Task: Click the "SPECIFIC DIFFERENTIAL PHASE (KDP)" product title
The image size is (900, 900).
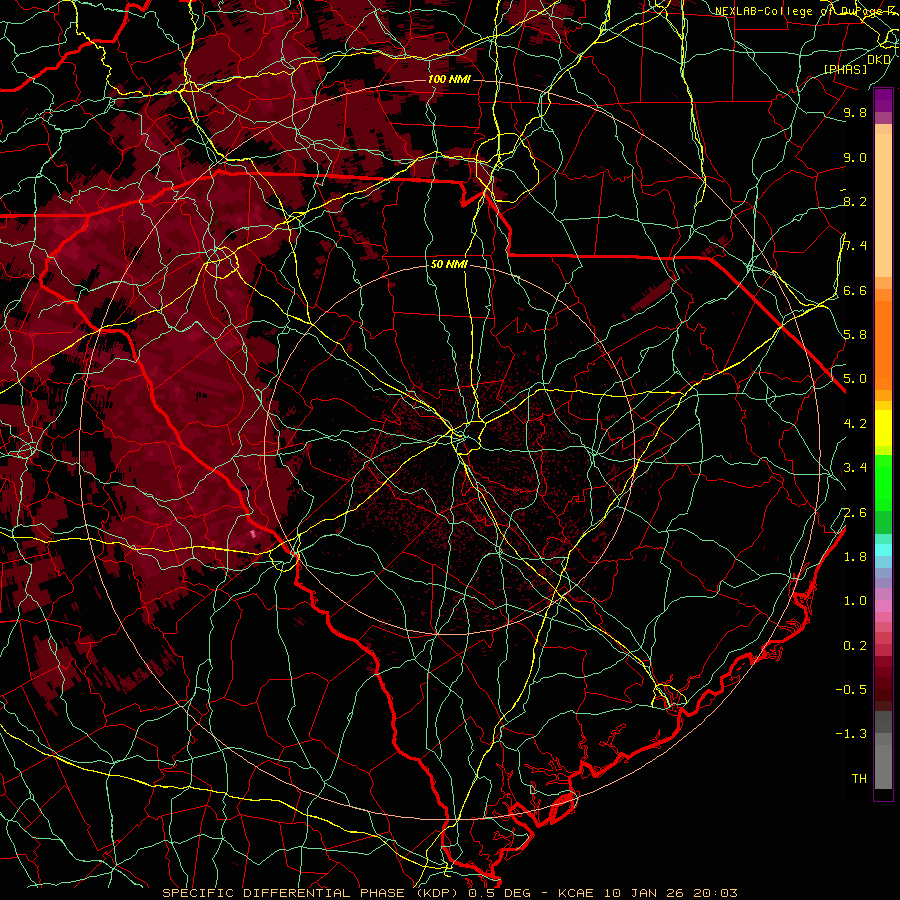Action: click(x=311, y=893)
